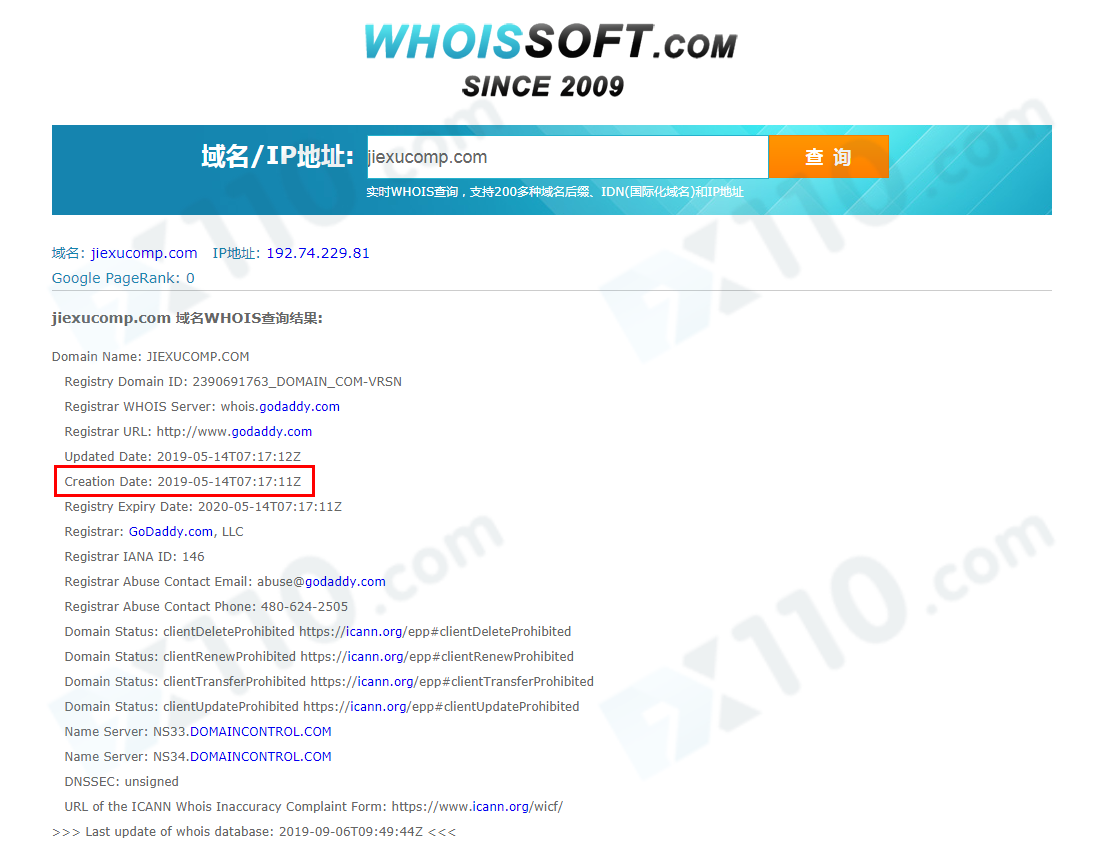Open icann.org link for clientRenewProhibited
This screenshot has height=868, width=1102.
click(375, 657)
